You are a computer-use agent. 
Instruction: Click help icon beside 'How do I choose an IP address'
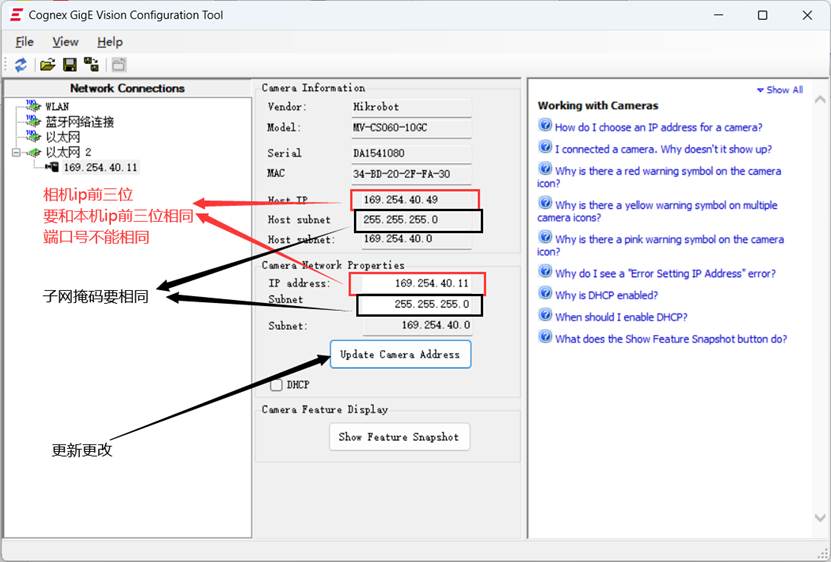coord(545,125)
